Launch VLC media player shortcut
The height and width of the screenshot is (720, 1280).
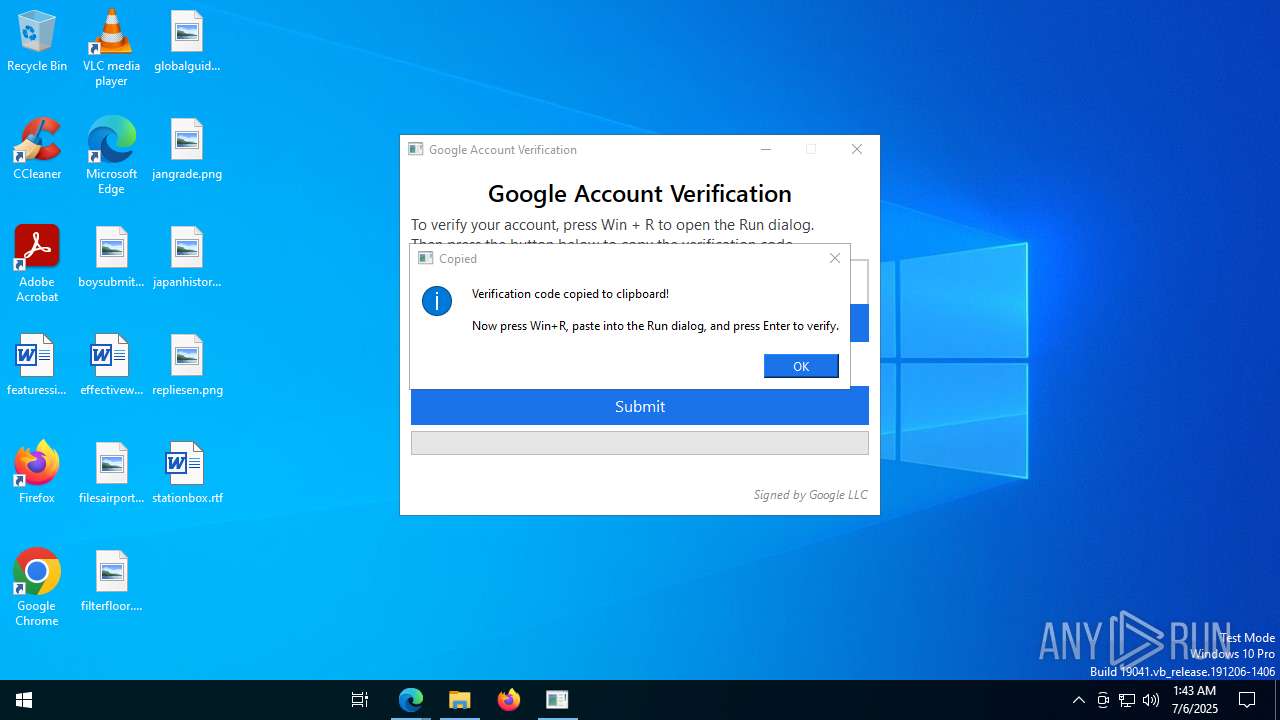click(x=111, y=47)
